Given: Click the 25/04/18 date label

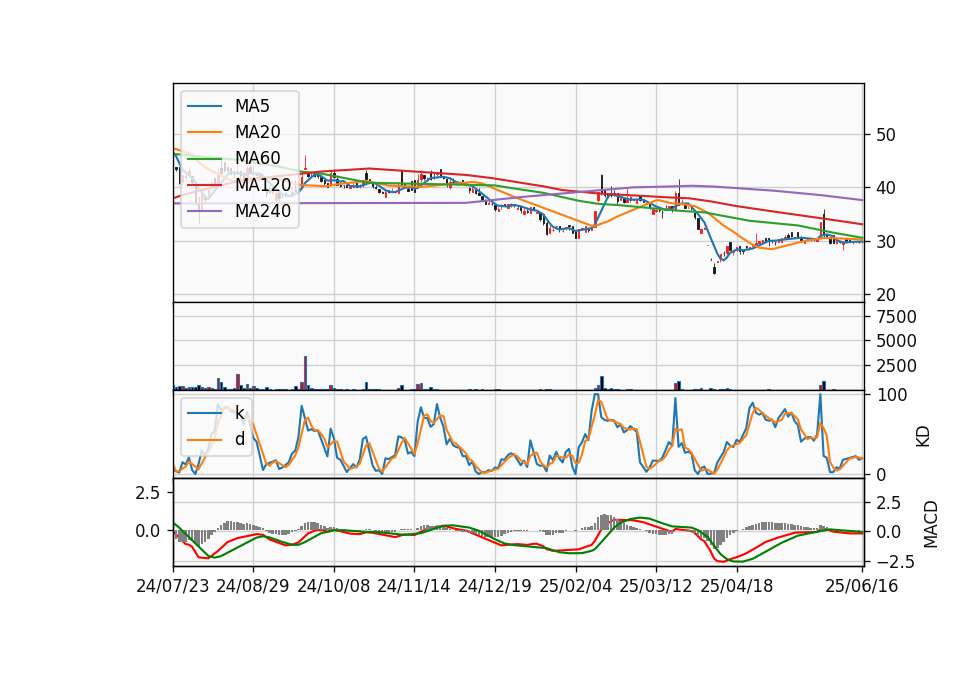Looking at the screenshot, I should [737, 586].
